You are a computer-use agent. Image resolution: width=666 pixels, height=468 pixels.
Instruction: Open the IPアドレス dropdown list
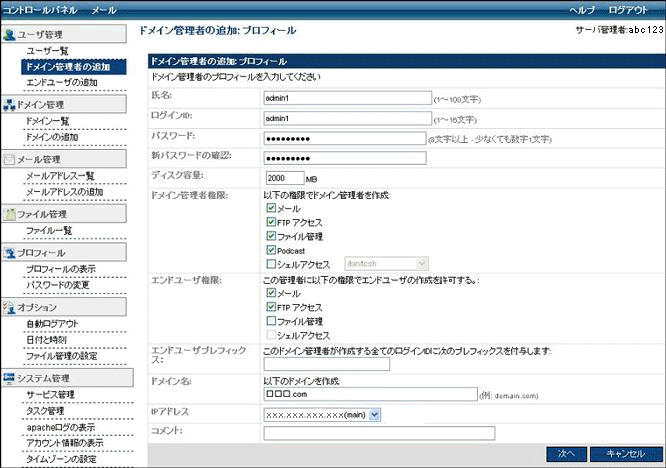[322, 415]
